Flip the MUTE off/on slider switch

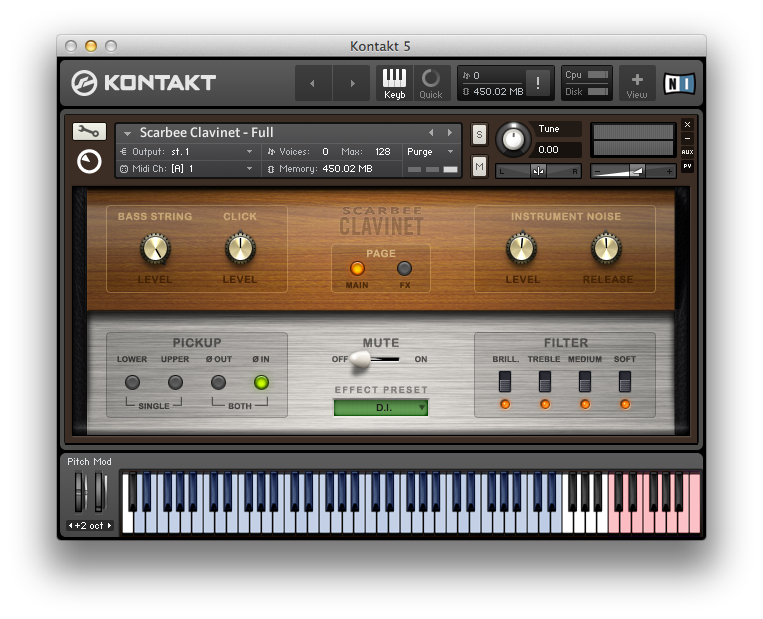375,360
